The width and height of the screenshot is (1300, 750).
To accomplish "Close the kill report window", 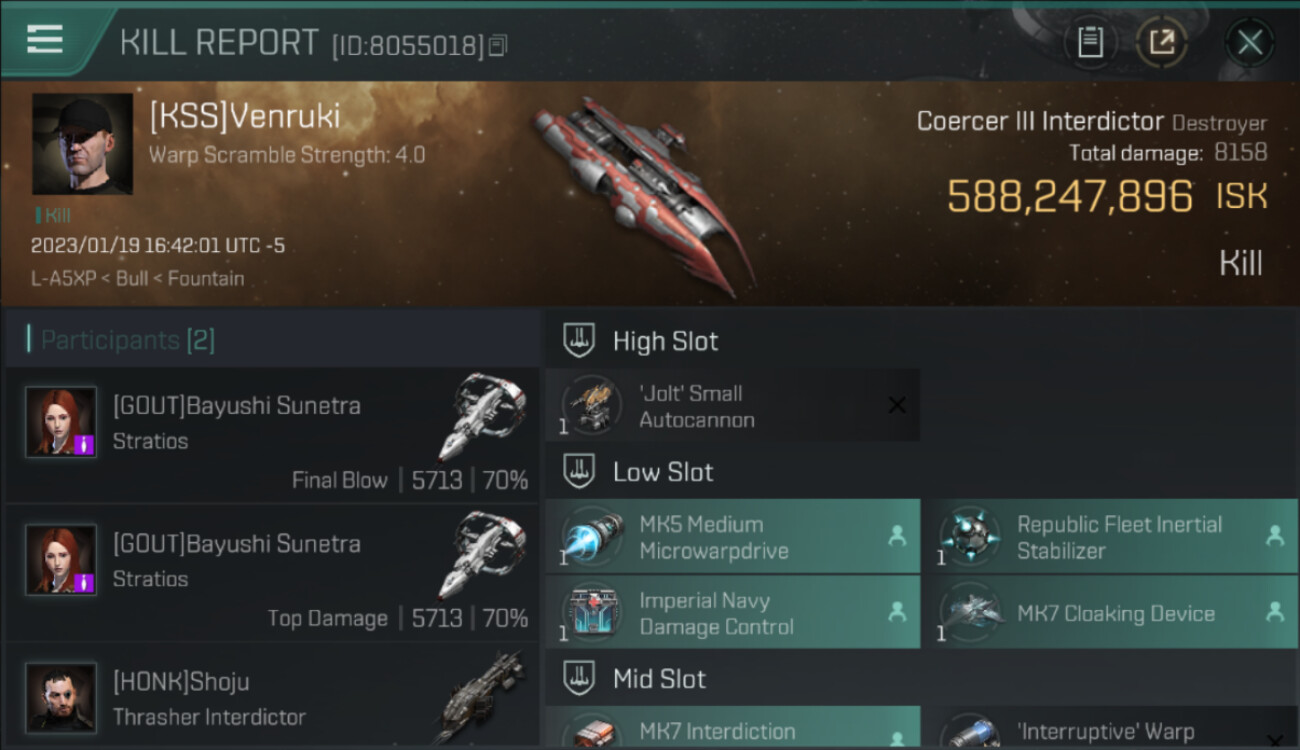I will (1249, 43).
